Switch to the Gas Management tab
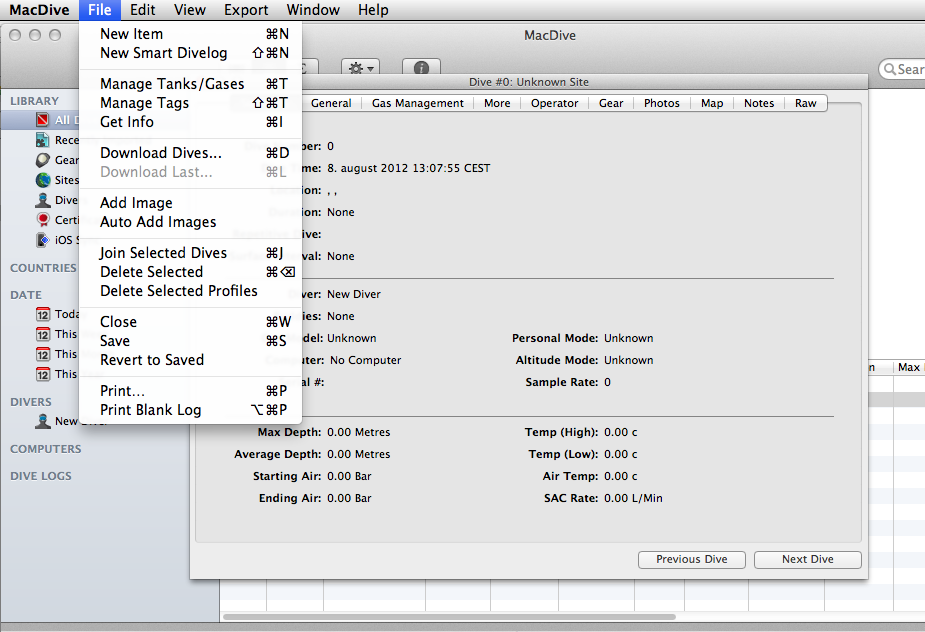Viewport: 925px width, 632px height. pyautogui.click(x=418, y=103)
